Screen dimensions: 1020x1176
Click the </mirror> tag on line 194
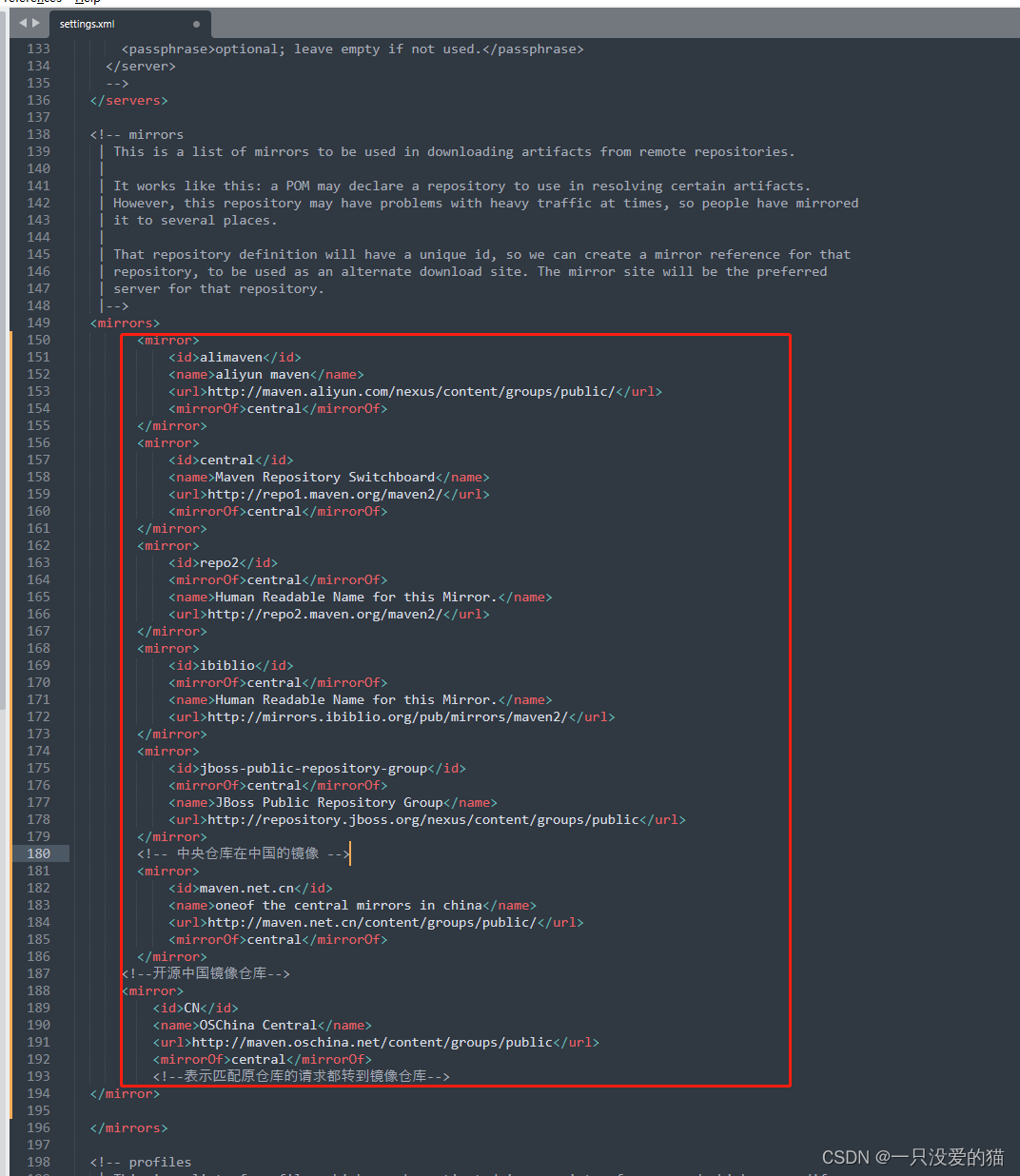pyautogui.click(x=125, y=1093)
